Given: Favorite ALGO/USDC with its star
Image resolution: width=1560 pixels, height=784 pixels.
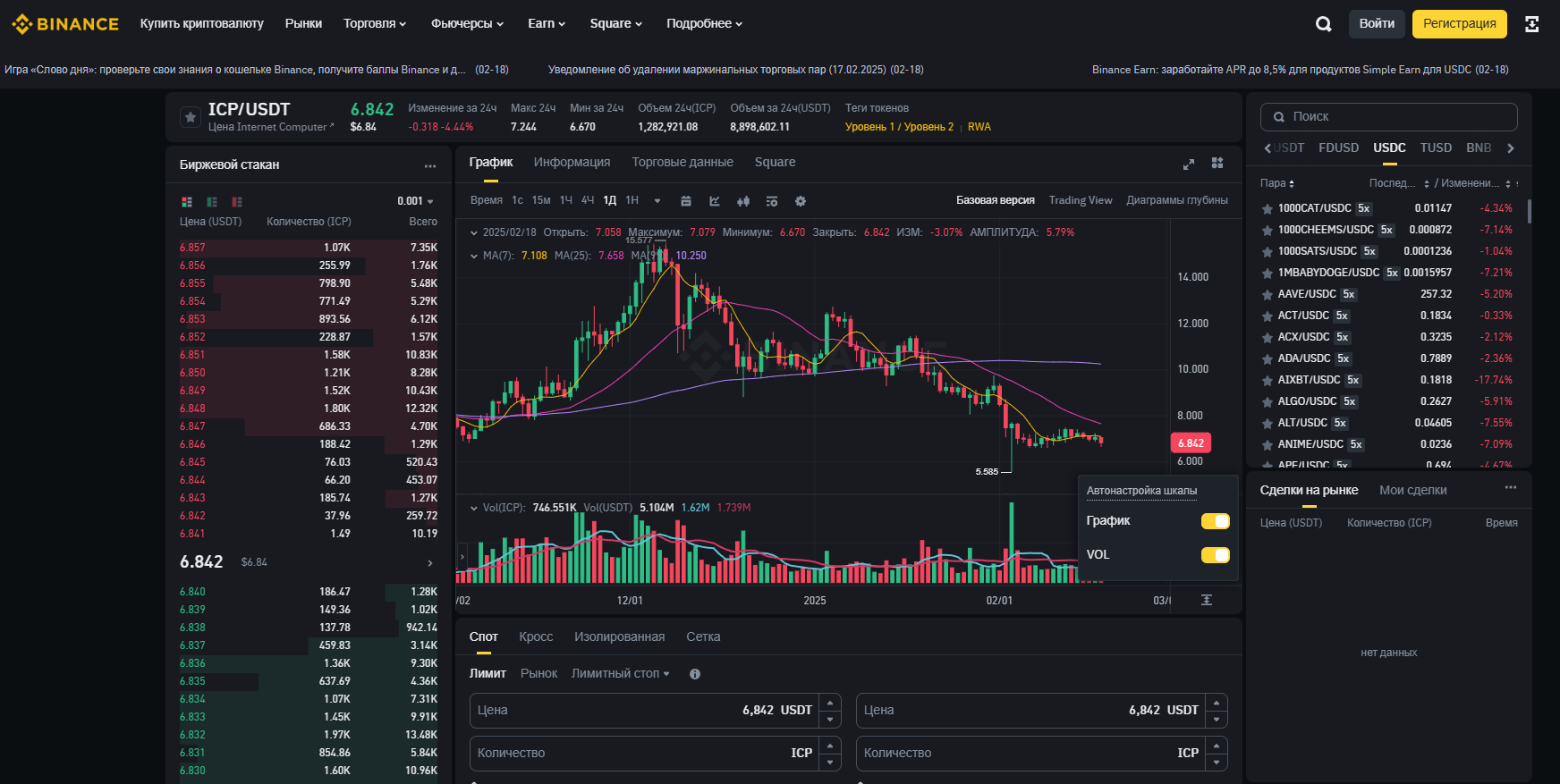Looking at the screenshot, I should [1267, 402].
